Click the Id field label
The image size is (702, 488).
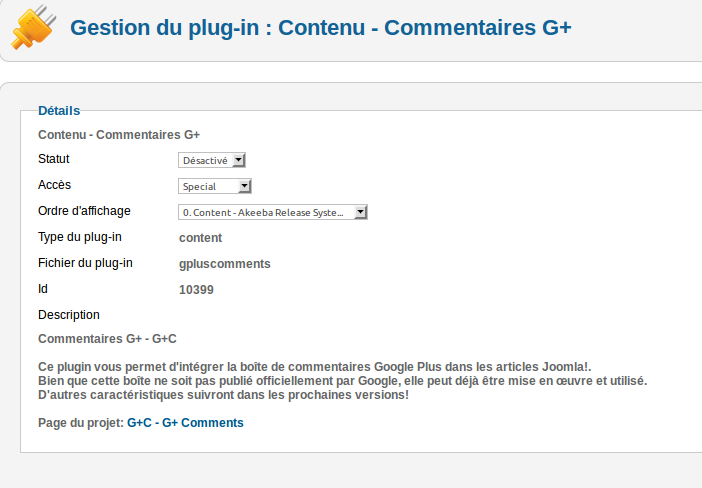click(43, 289)
